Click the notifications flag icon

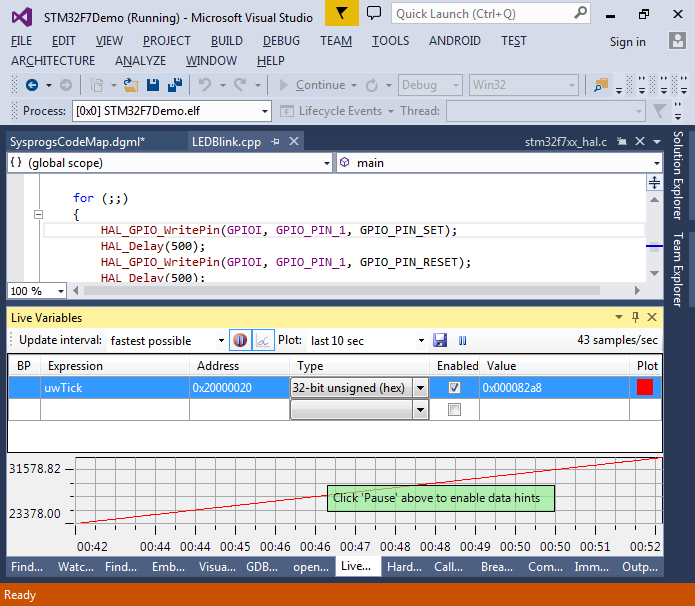point(341,13)
